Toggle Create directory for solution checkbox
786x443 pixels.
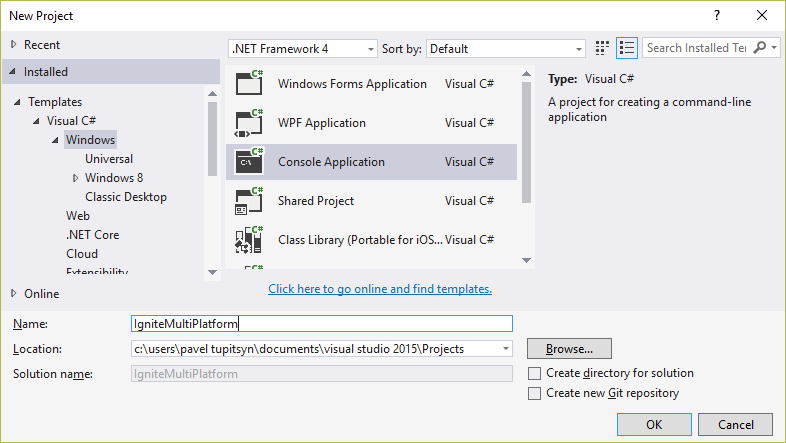[x=534, y=373]
